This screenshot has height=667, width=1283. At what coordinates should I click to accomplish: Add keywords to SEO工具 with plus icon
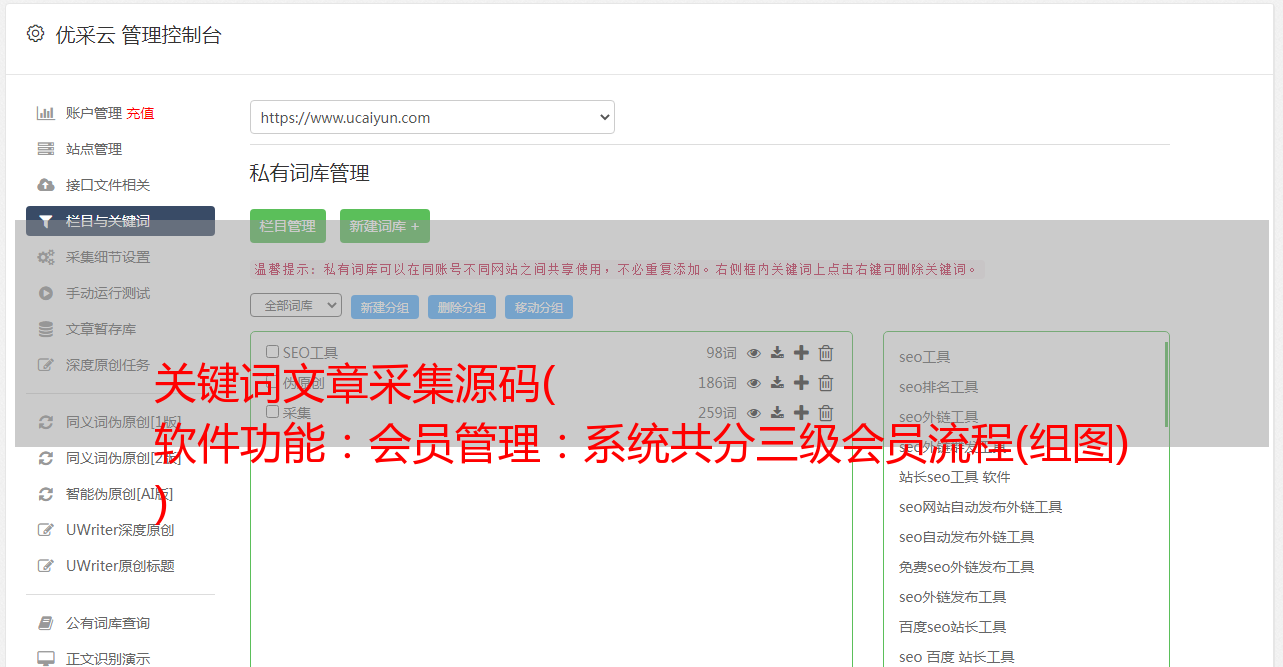(x=801, y=353)
